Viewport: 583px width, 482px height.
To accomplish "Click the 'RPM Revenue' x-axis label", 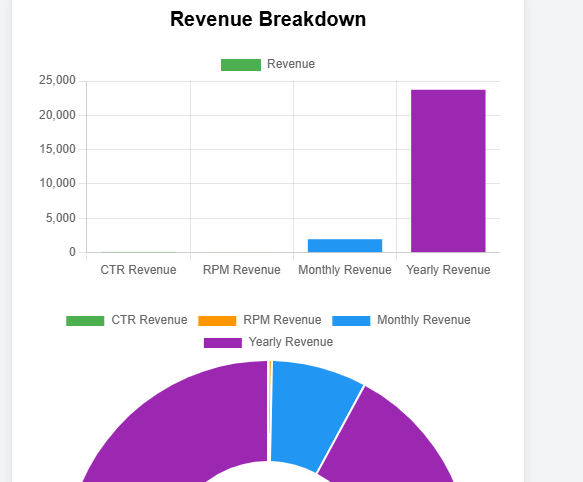I will pos(242,270).
